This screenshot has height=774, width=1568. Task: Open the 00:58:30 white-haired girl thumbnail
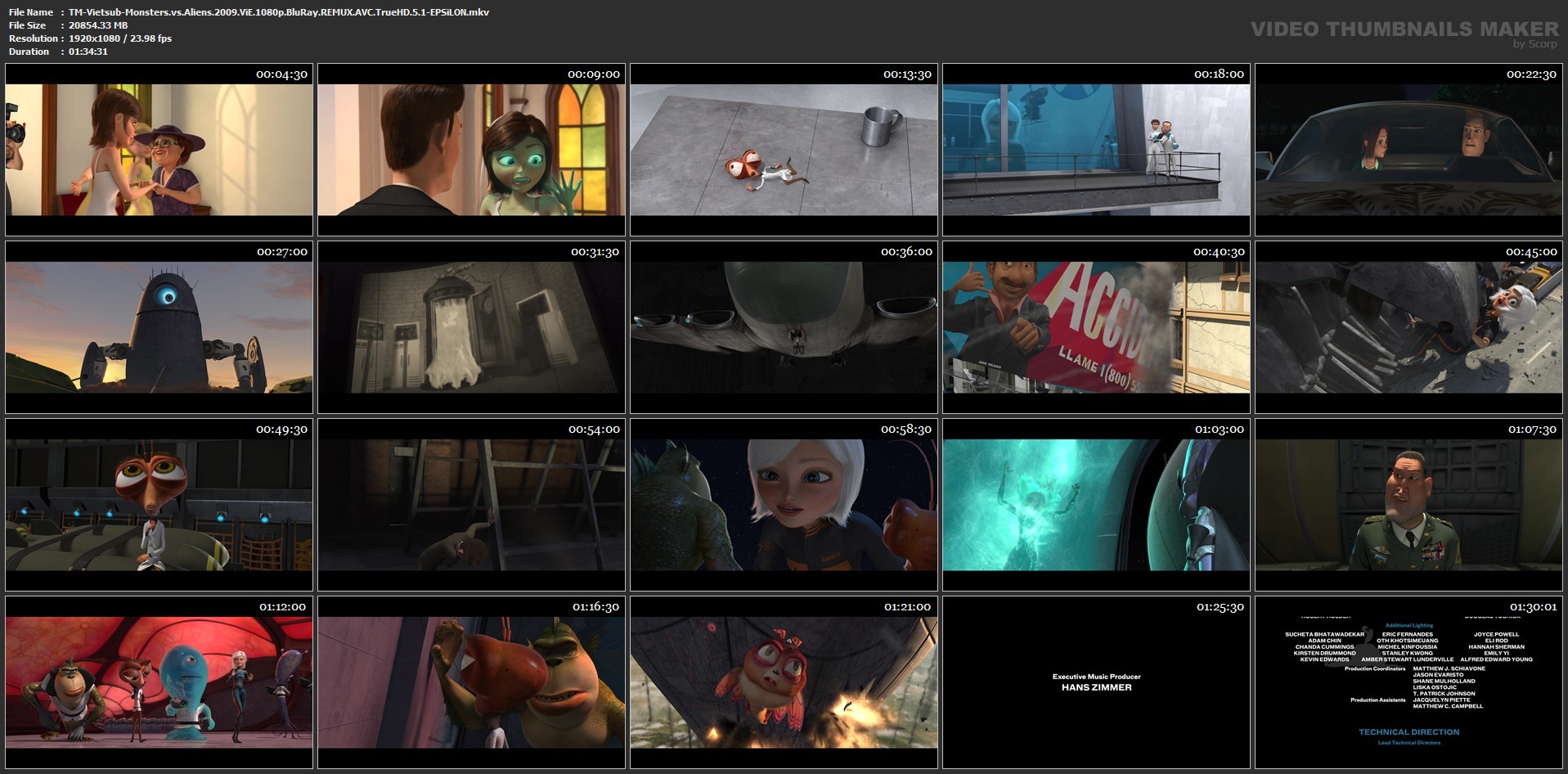tap(784, 505)
